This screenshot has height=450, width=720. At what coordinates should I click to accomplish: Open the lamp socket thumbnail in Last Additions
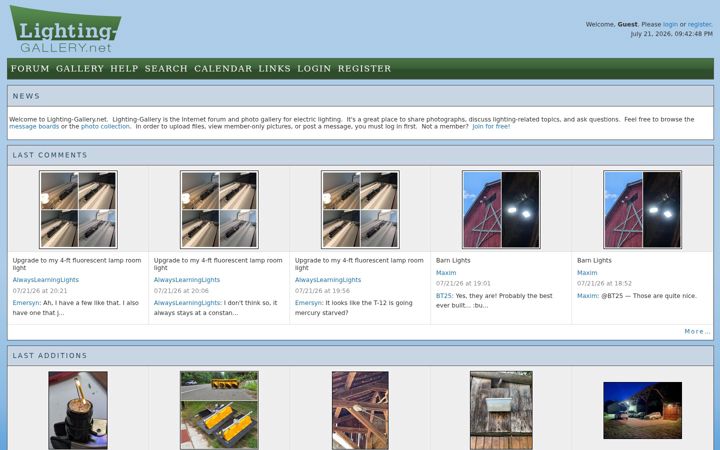click(x=78, y=410)
